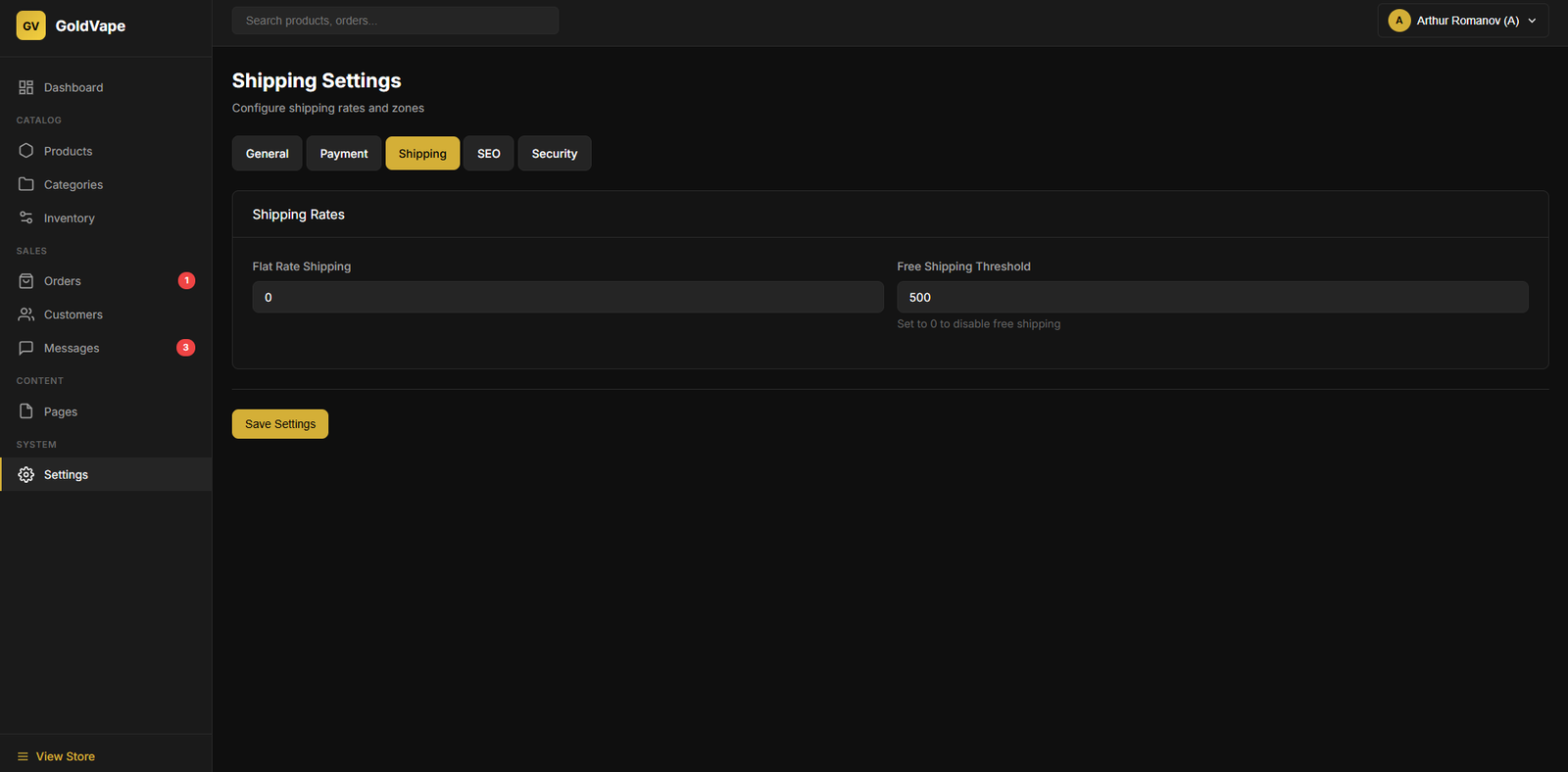This screenshot has height=772, width=1568.
Task: Expand the Arthur Romanov user dropdown chevron
Action: (x=1532, y=21)
